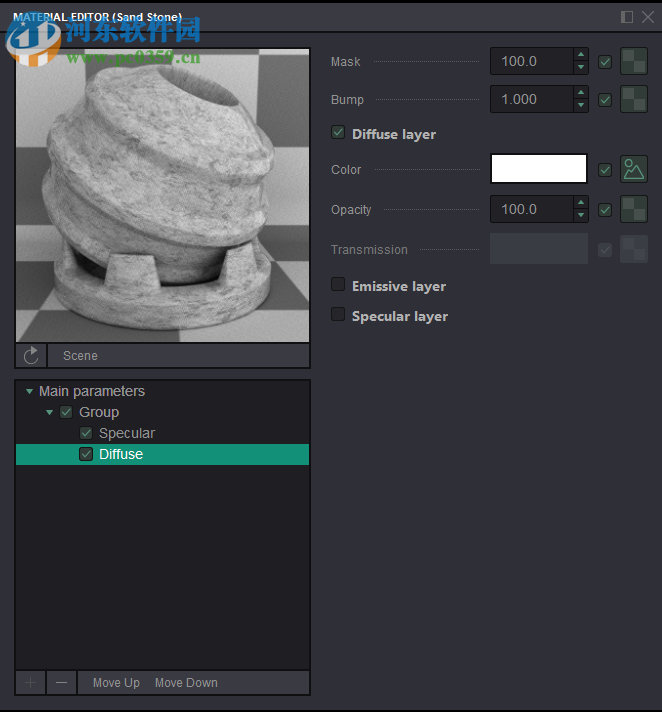Uncheck the Diffuse tree item checkbox
This screenshot has width=662, height=712.
coord(86,454)
